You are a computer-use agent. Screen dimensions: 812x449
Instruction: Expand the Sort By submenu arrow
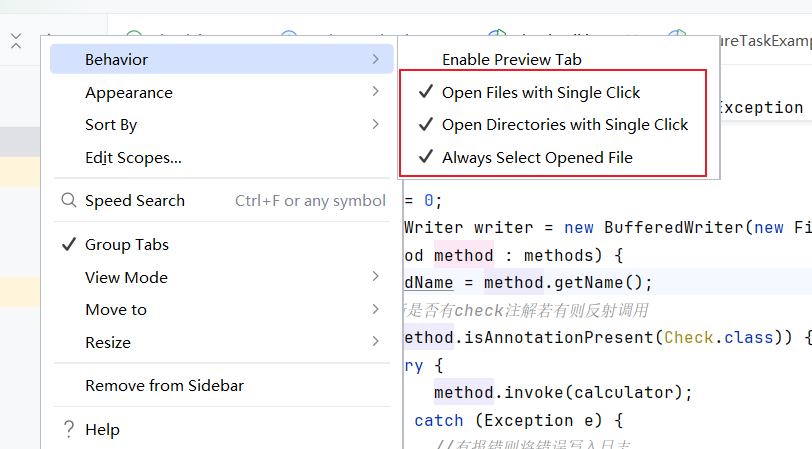coord(375,125)
